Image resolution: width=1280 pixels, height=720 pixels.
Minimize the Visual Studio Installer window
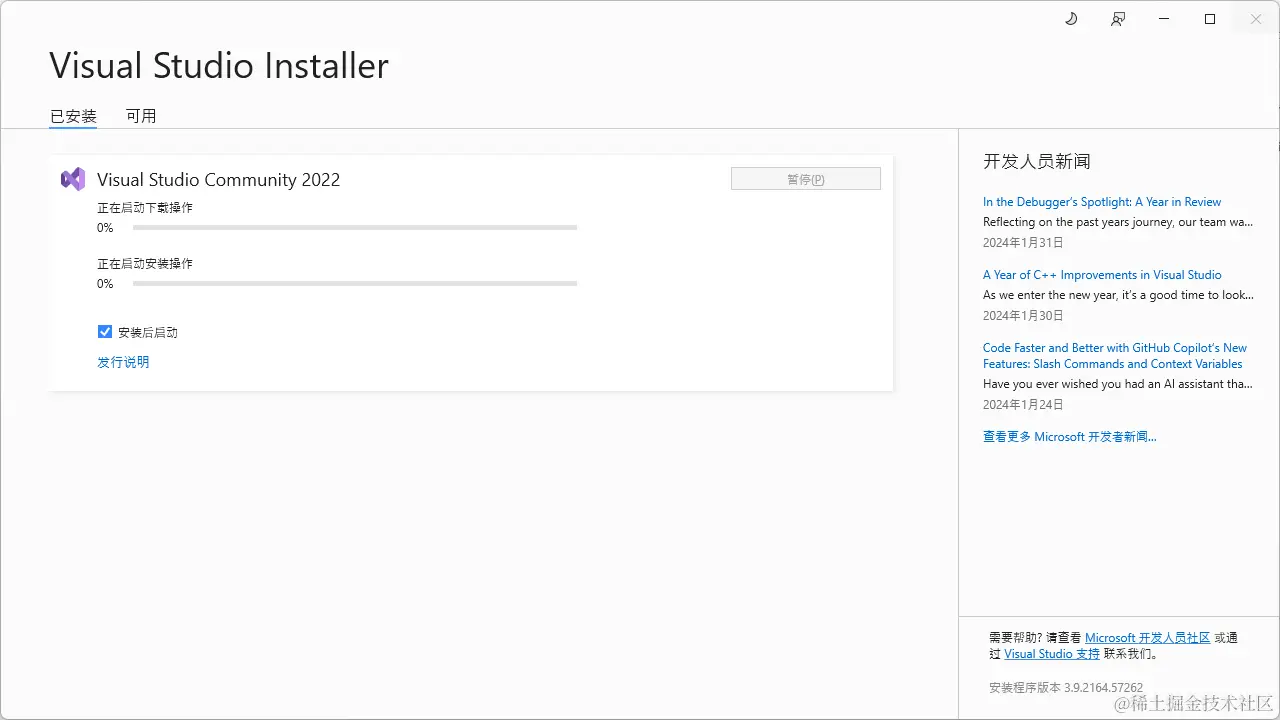click(1164, 19)
